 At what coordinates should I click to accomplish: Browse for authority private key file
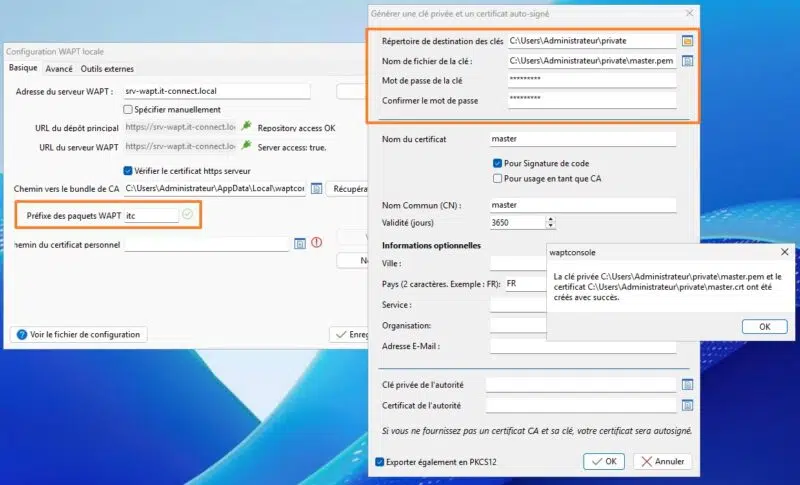tap(687, 385)
